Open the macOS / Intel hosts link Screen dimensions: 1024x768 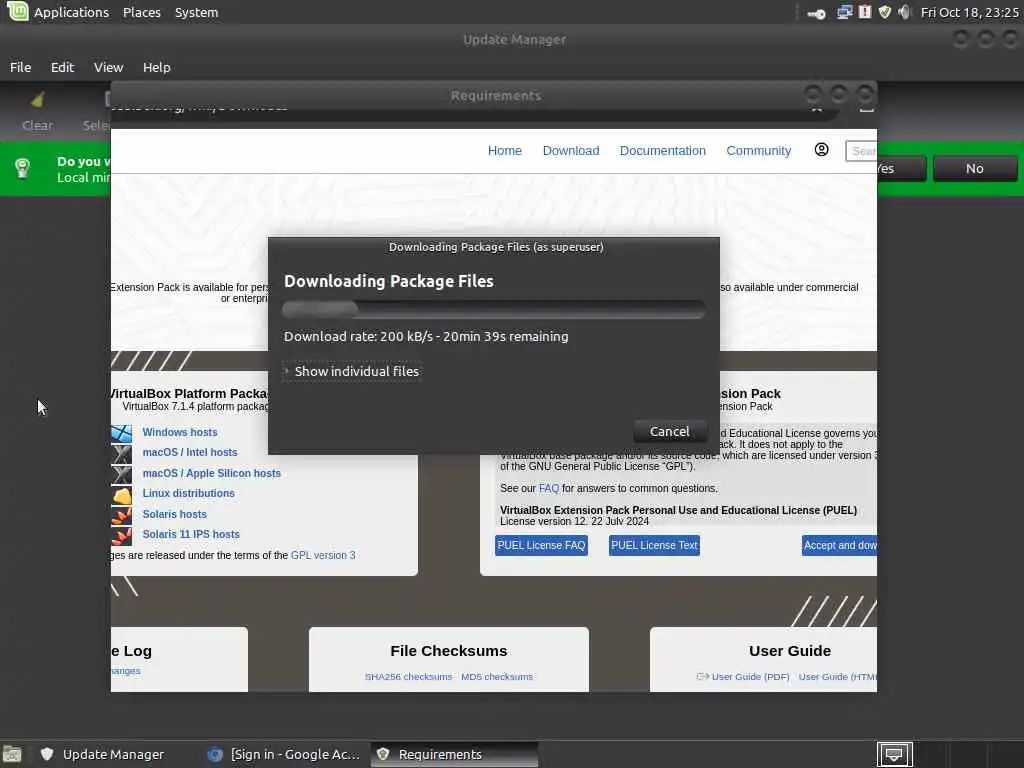point(189,453)
